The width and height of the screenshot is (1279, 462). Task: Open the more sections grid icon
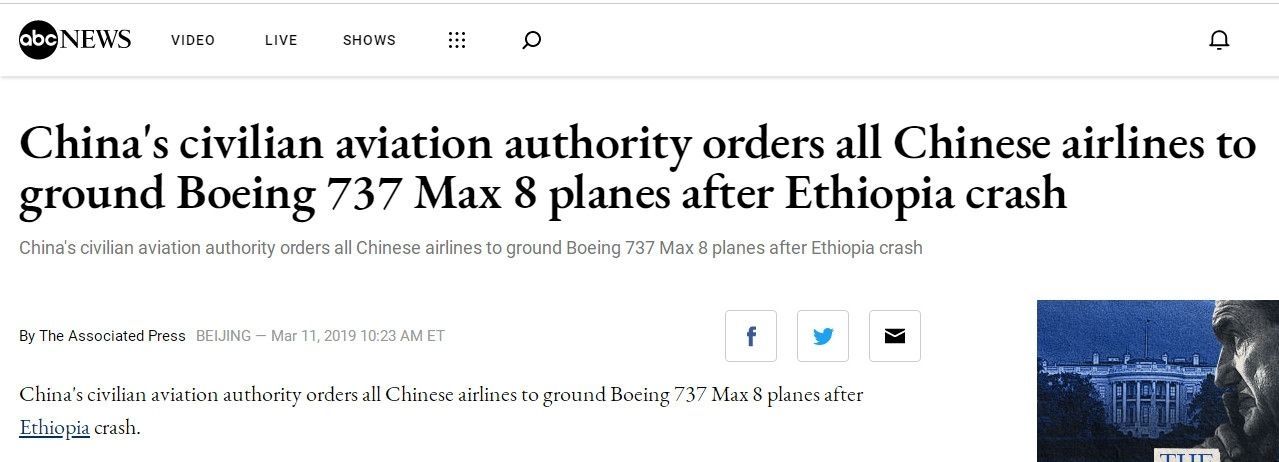457,40
